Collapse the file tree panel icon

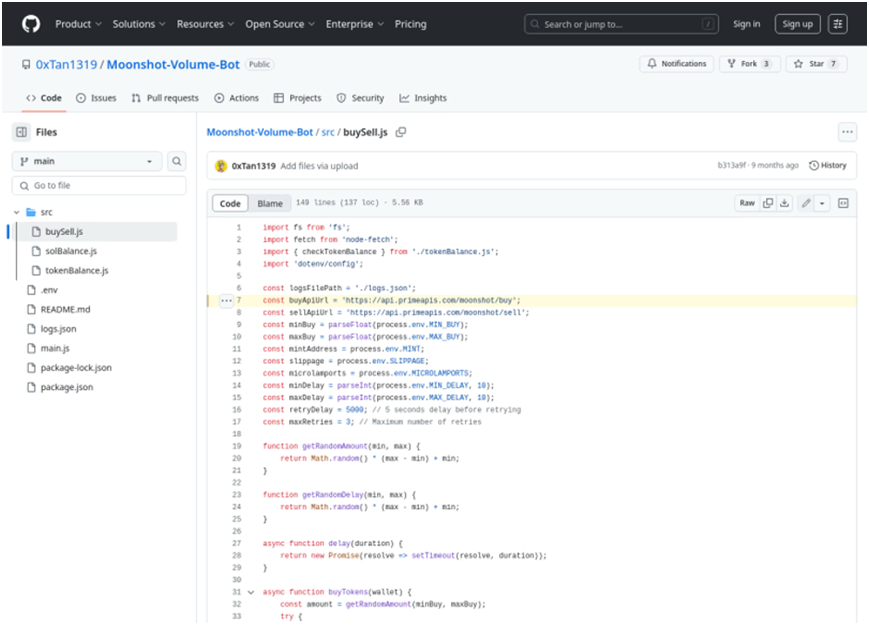point(22,132)
